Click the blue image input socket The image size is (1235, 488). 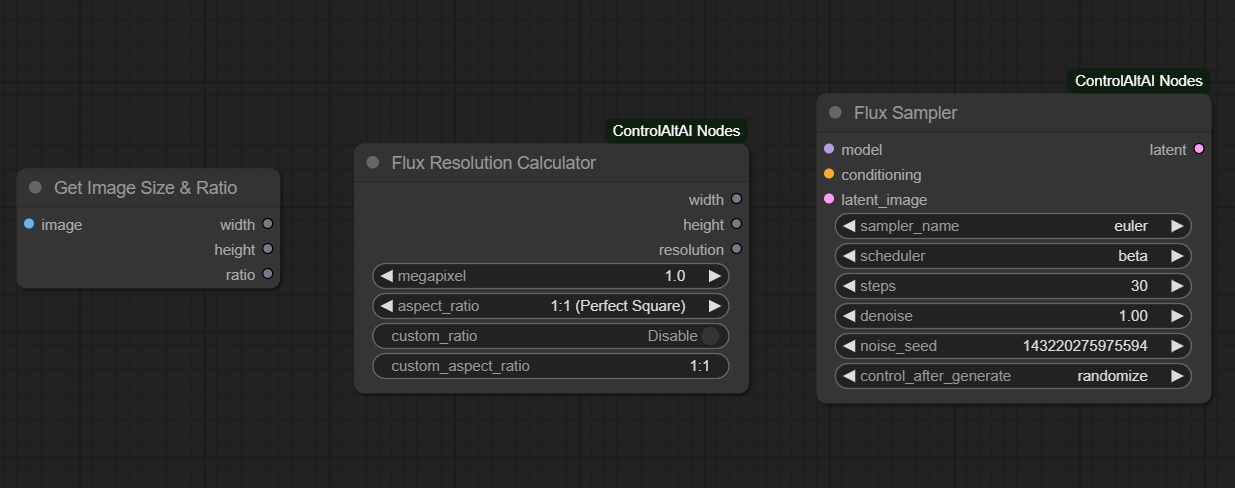tap(29, 224)
